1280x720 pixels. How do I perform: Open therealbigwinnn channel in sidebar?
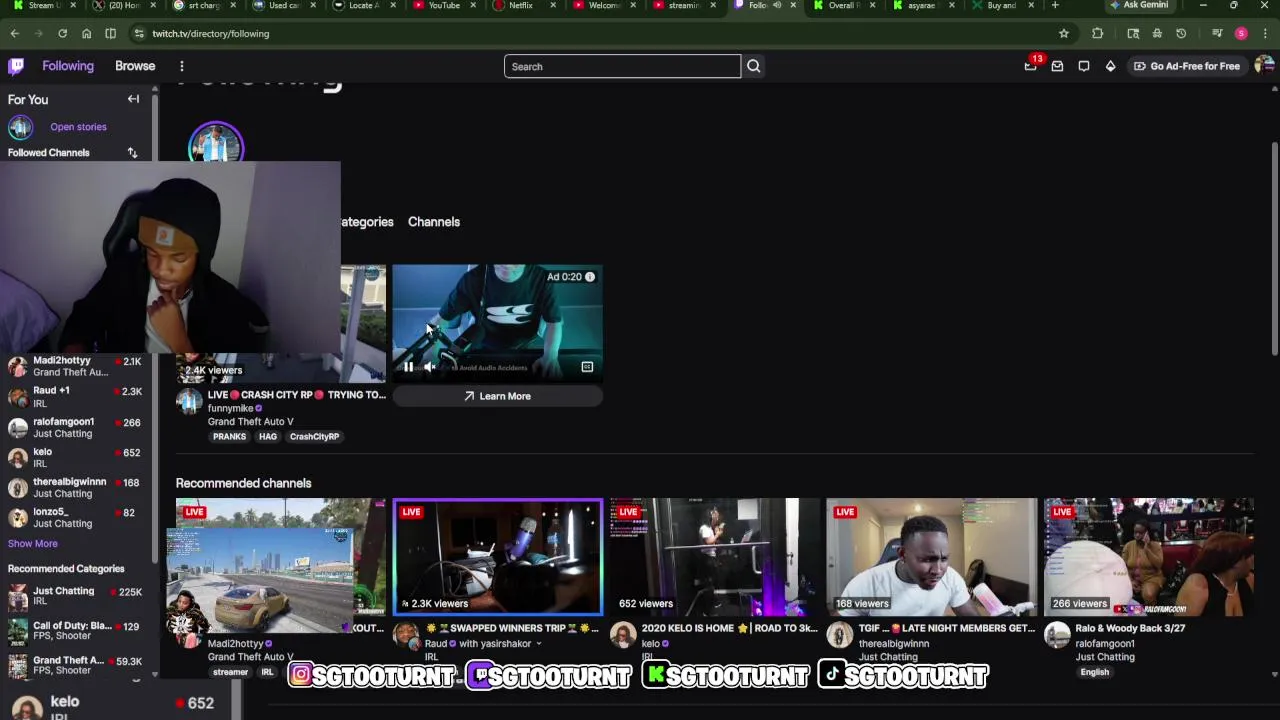(x=76, y=487)
